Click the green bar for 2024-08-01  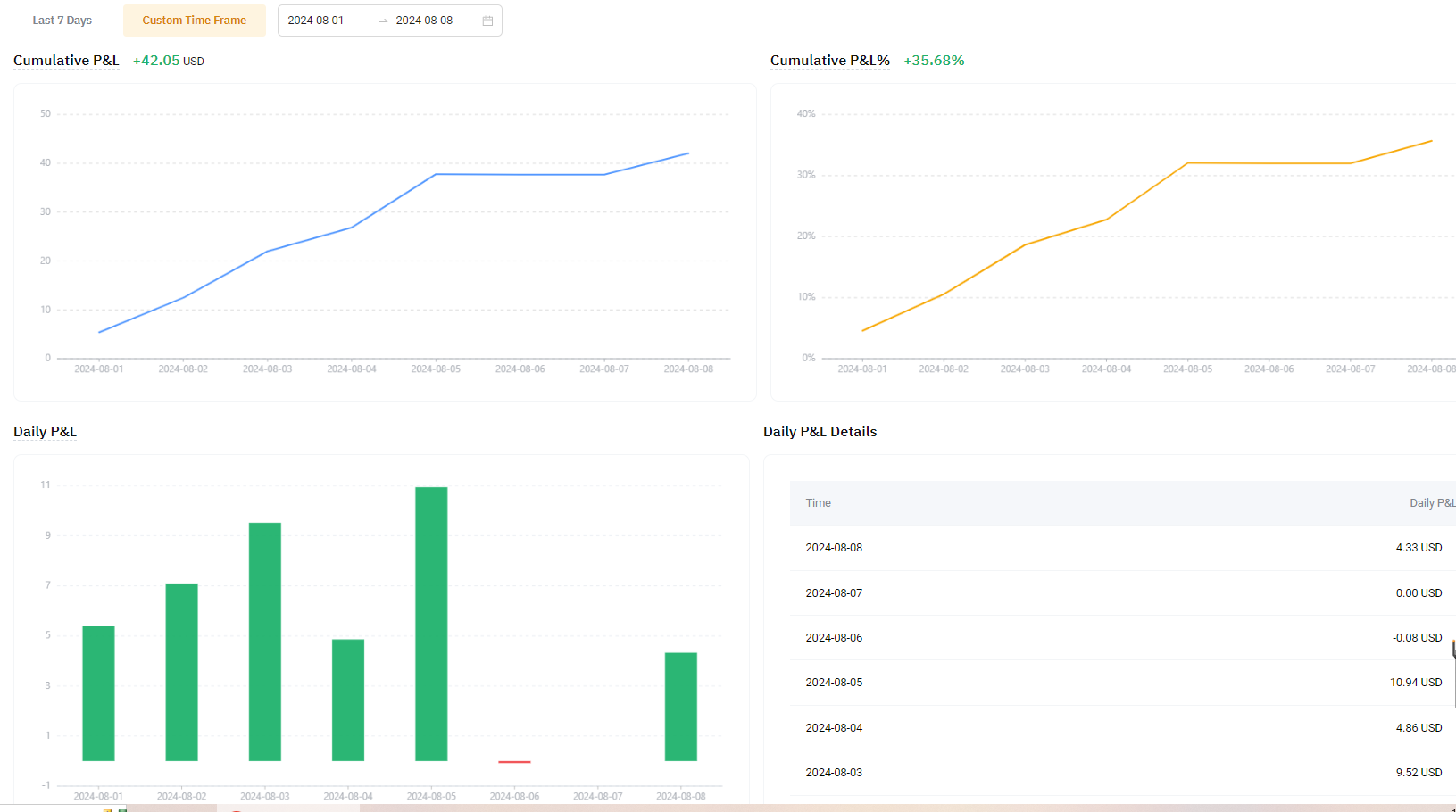(x=98, y=693)
